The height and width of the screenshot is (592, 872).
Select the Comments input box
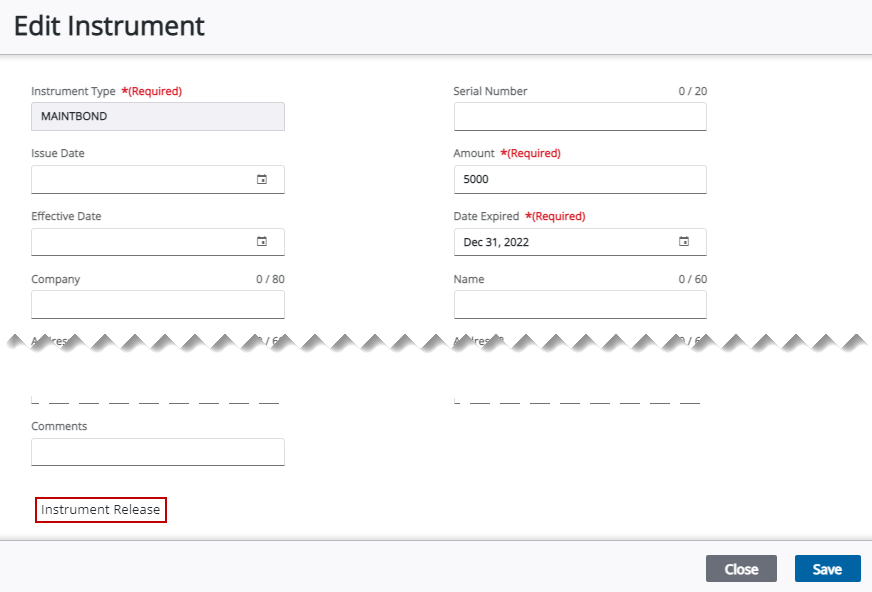click(158, 452)
